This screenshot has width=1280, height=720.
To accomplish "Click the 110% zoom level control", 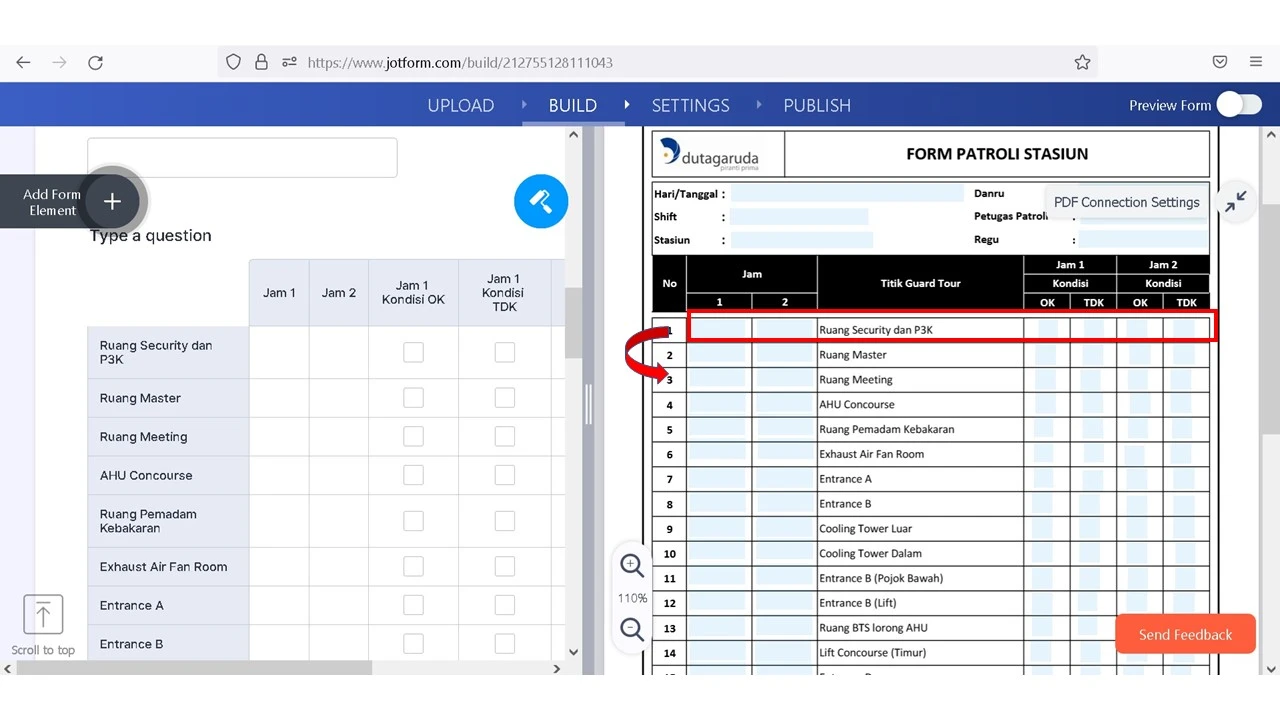I will [632, 598].
